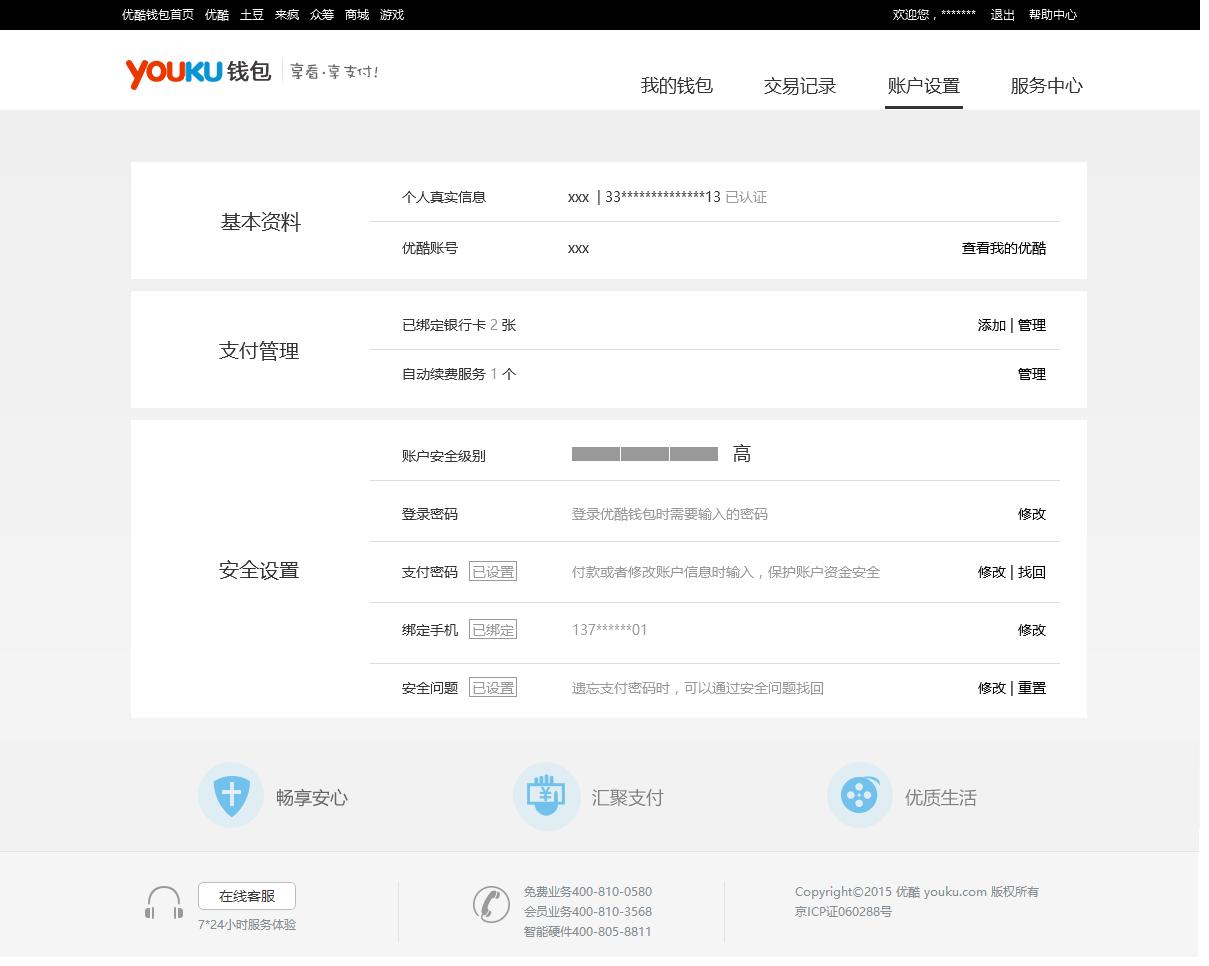The width and height of the screenshot is (1209, 966).
Task: Open 帮助中心 in top bar
Action: pos(1052,15)
